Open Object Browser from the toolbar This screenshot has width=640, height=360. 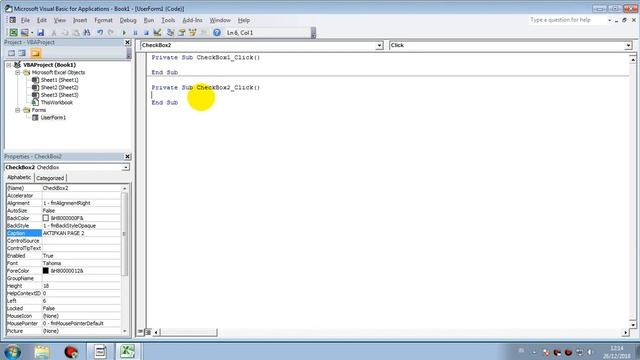point(193,33)
